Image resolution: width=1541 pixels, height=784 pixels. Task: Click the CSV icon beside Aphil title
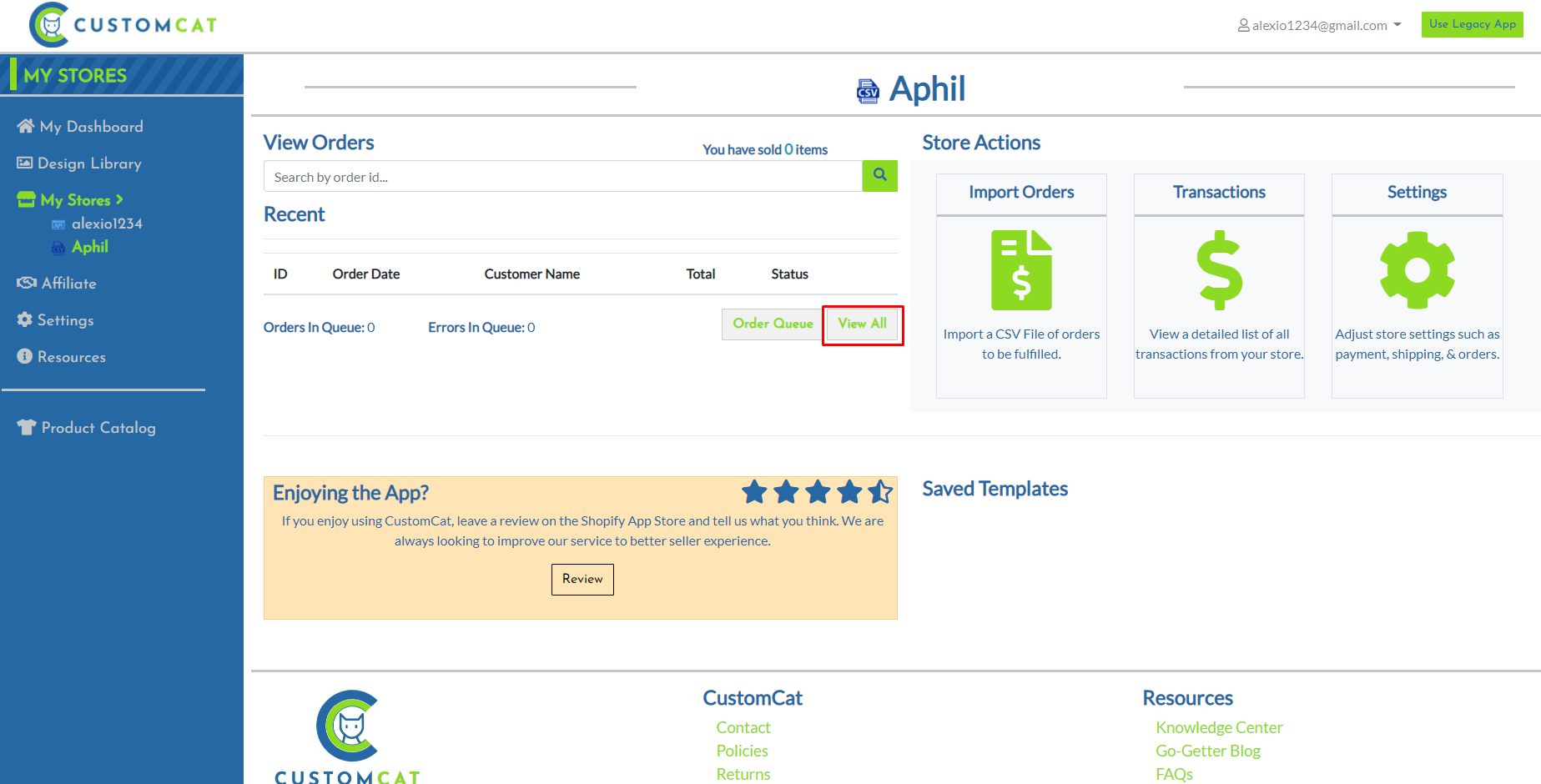[x=868, y=90]
